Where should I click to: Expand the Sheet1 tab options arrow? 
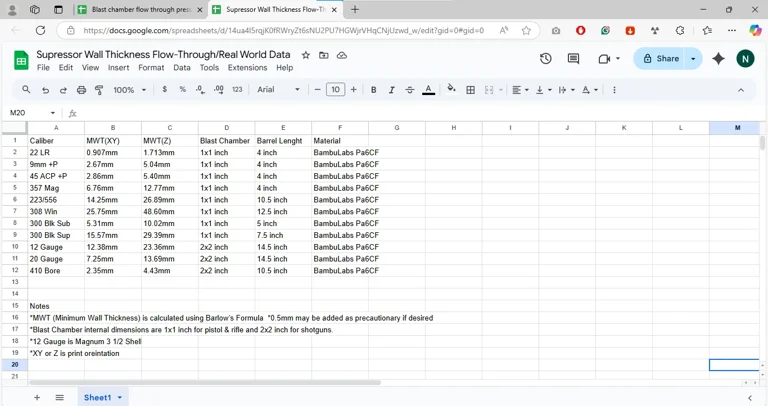pyautogui.click(x=120, y=398)
